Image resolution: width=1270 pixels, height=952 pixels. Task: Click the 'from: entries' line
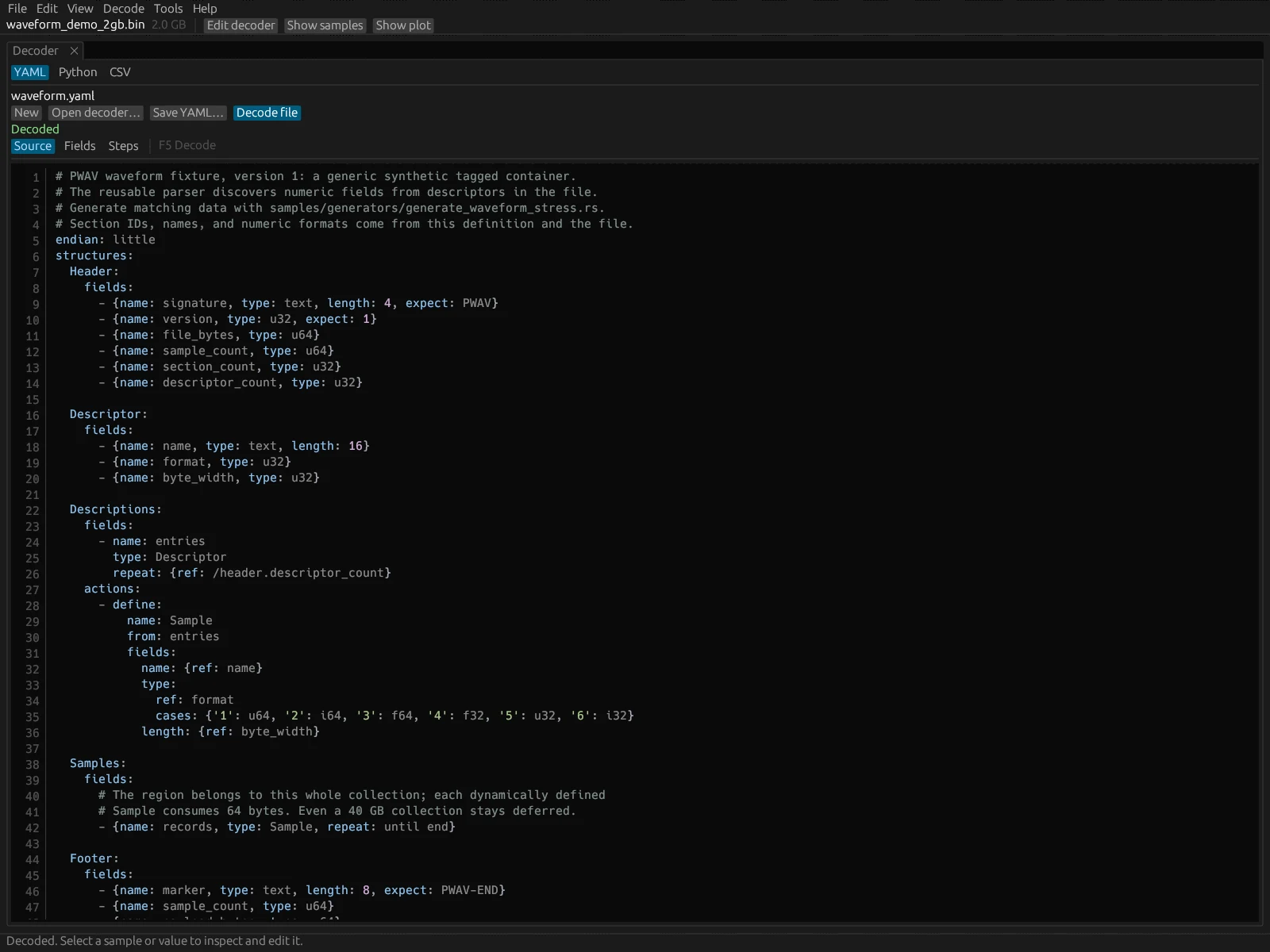(x=173, y=636)
